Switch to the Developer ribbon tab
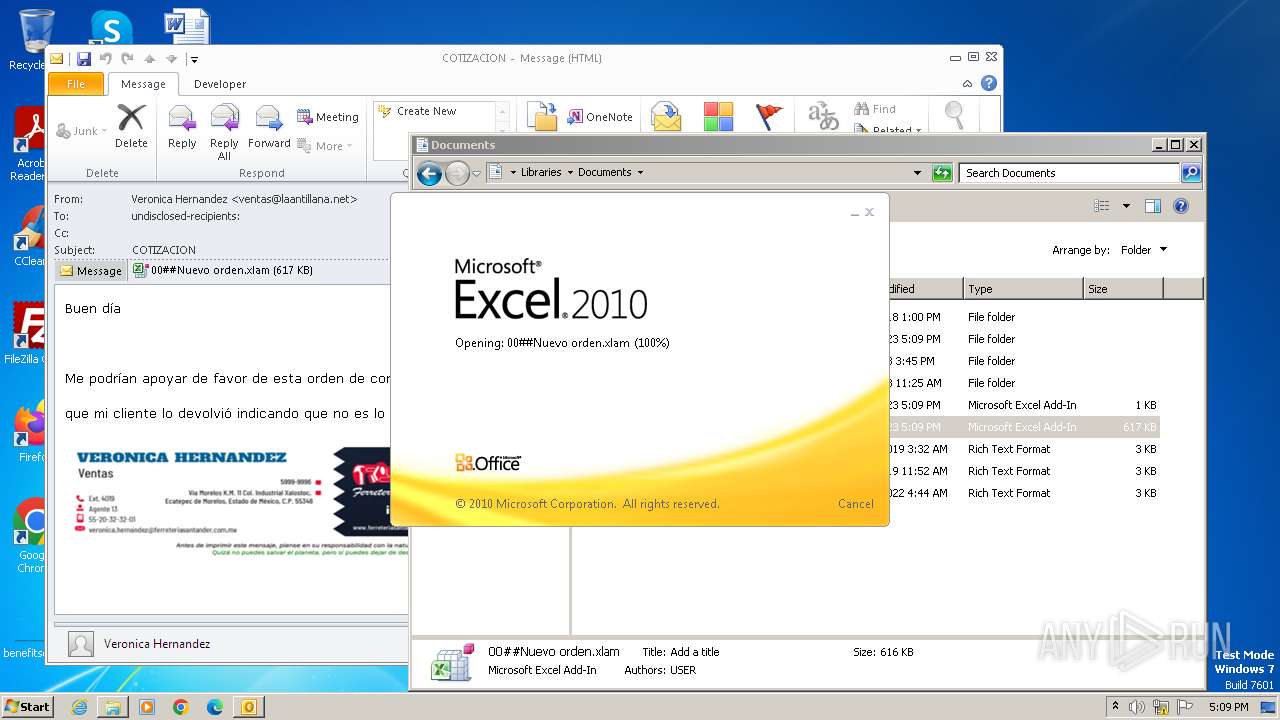 pyautogui.click(x=220, y=84)
